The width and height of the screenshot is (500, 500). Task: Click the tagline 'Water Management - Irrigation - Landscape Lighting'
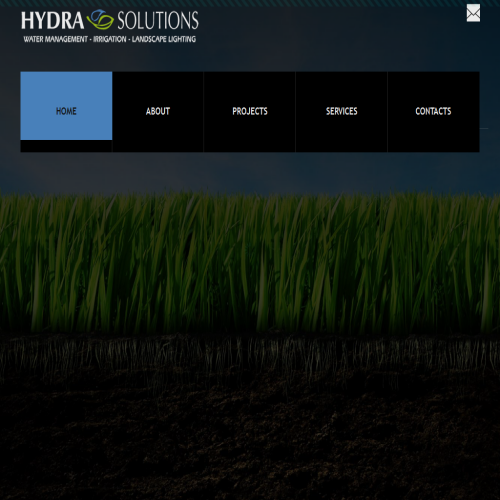point(110,39)
